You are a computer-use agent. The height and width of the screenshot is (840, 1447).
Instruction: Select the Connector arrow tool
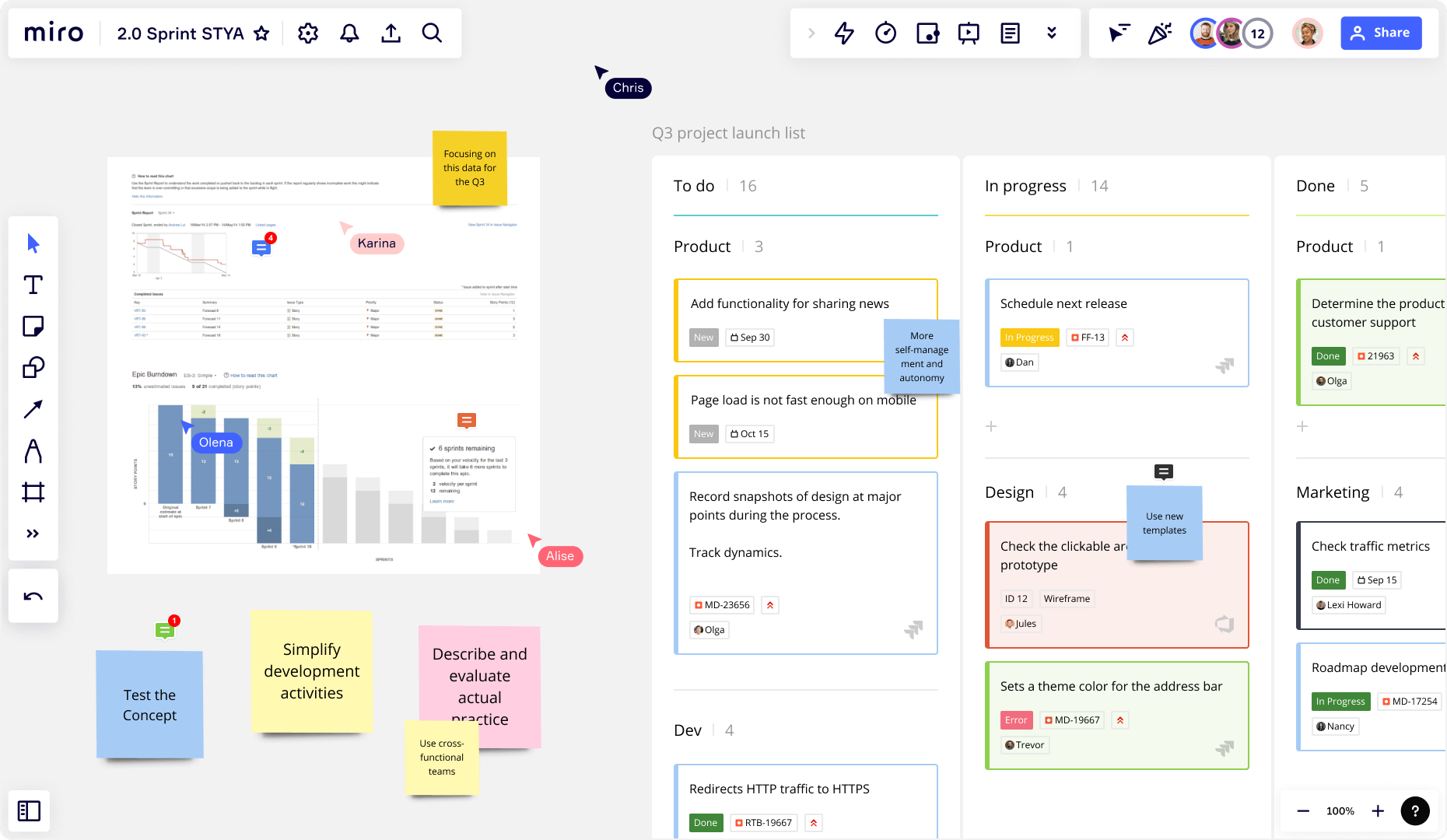click(x=33, y=409)
